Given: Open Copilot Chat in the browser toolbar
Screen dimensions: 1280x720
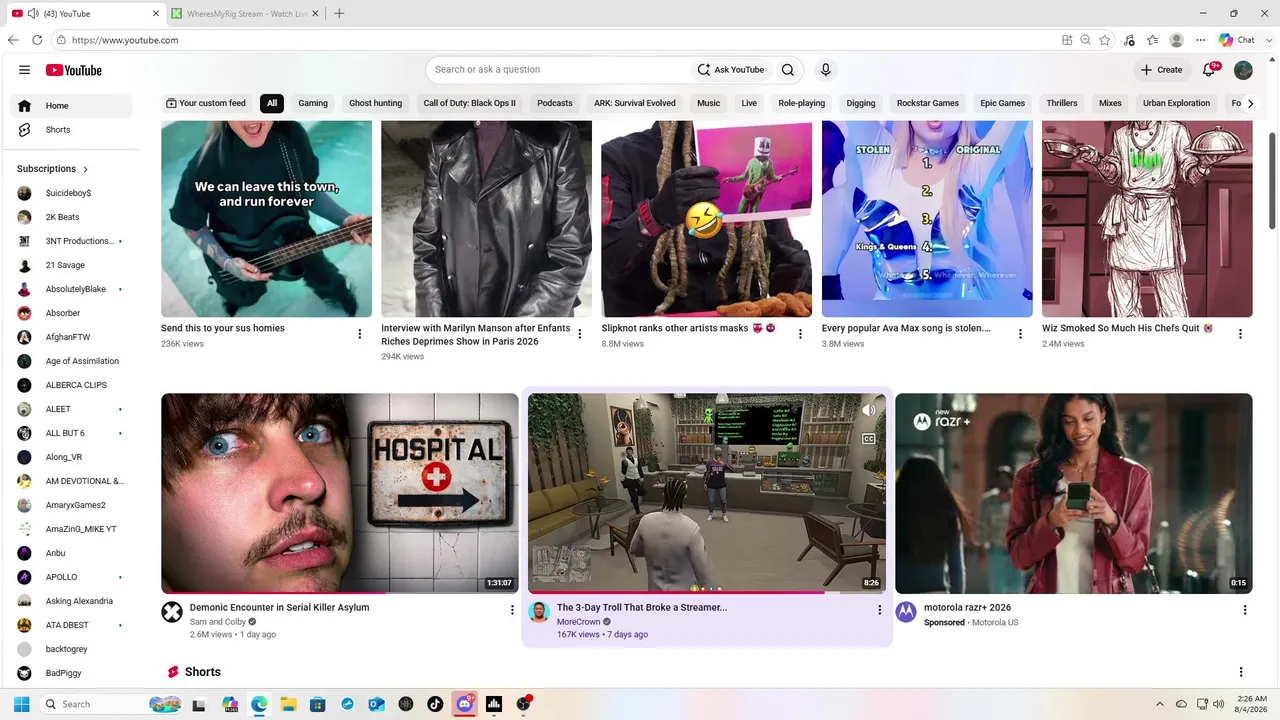Looking at the screenshot, I should [1237, 40].
